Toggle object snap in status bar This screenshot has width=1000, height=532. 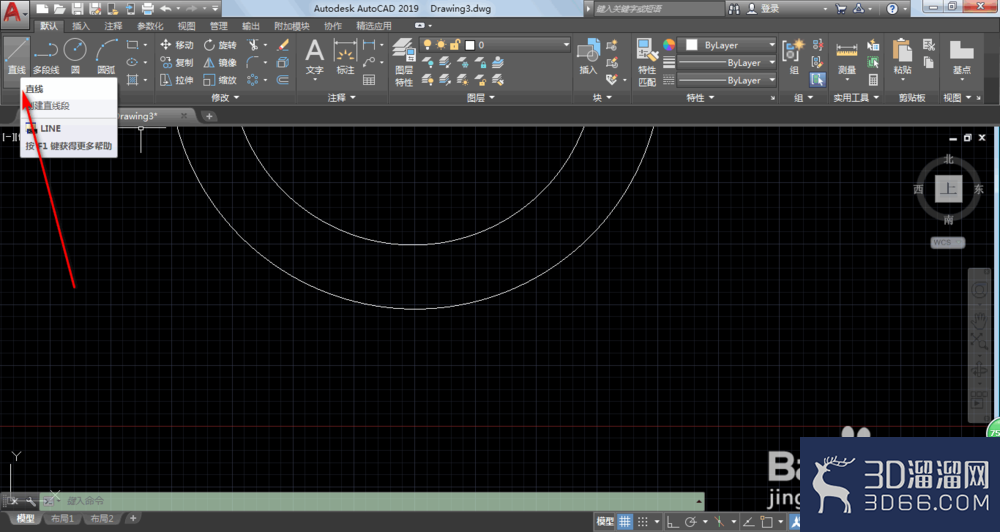(x=767, y=521)
